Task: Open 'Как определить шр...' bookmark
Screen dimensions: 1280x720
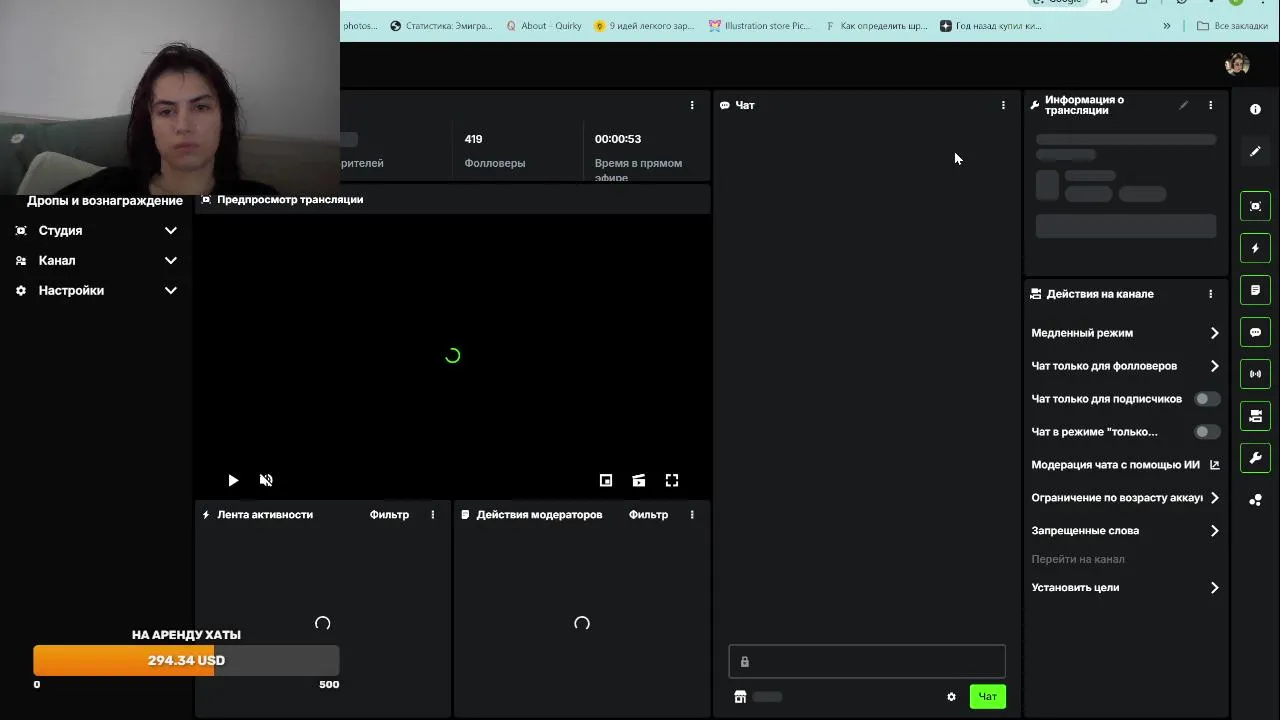Action: pos(876,26)
